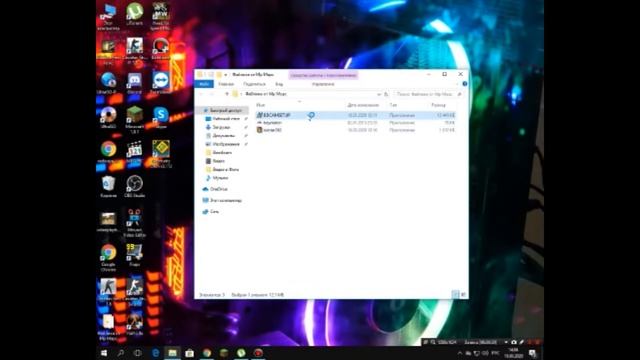Viewport: 640px width, 360px height.
Task: Open Microsoft Store from the taskbar
Action: (189, 353)
